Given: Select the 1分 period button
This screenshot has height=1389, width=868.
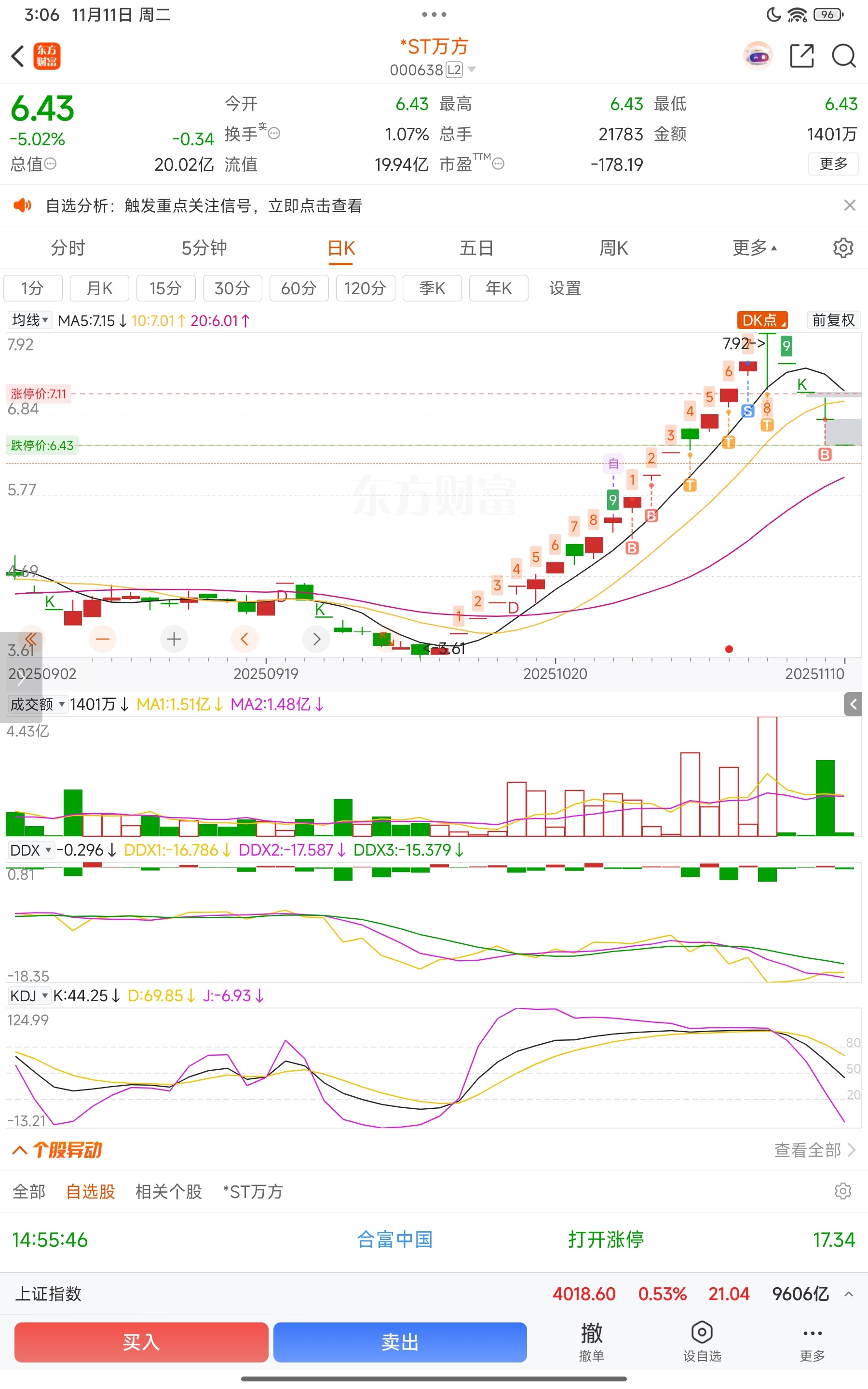Looking at the screenshot, I should tap(33, 288).
